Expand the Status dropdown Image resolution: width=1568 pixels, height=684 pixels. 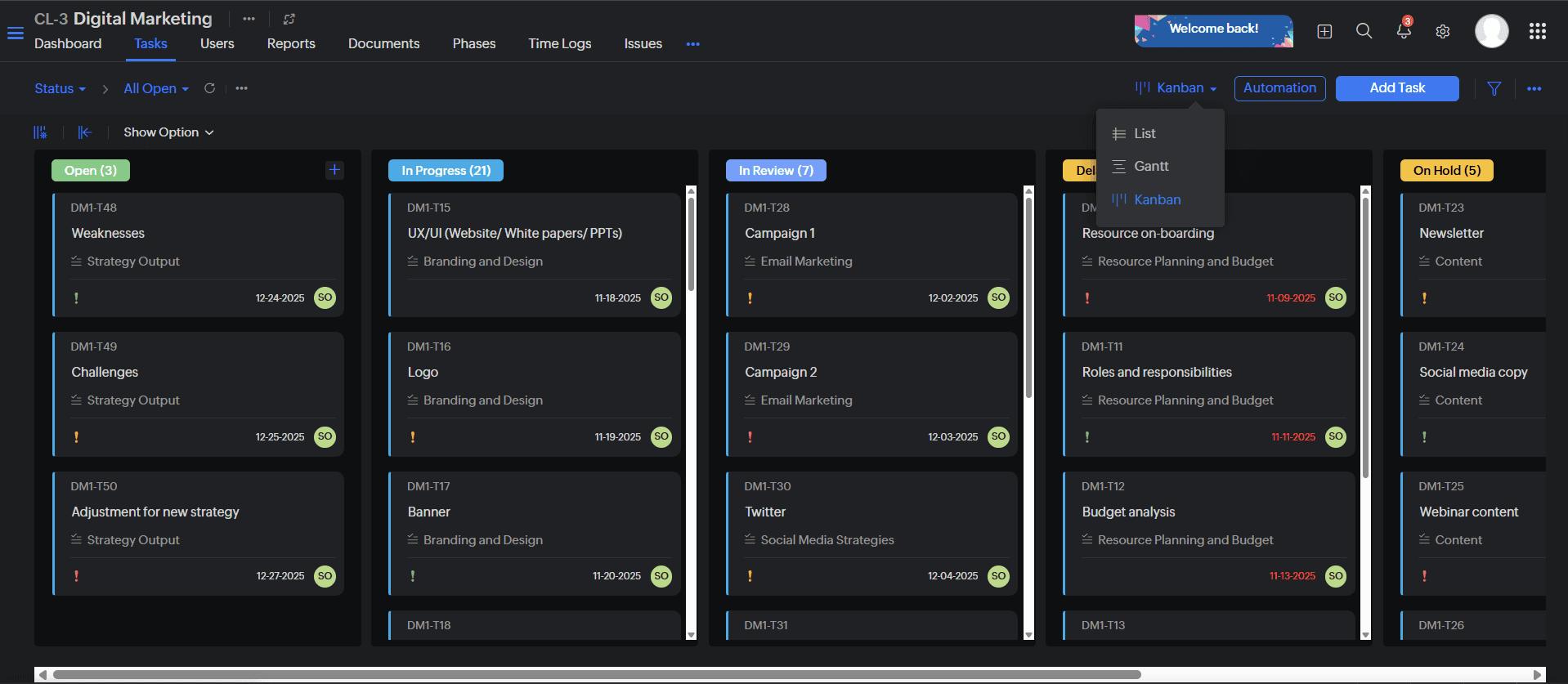pos(60,88)
